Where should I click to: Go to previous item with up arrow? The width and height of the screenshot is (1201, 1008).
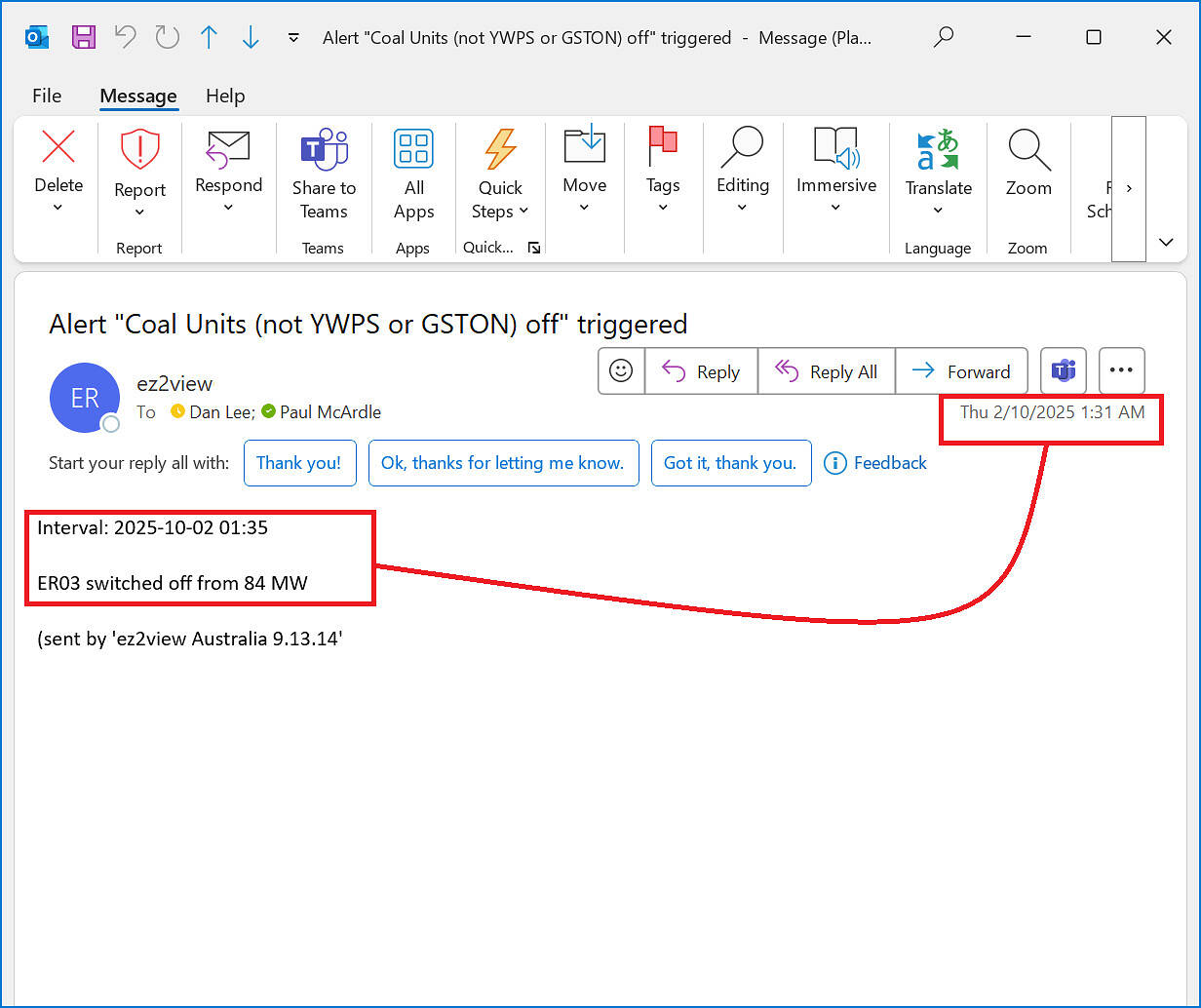pos(209,38)
